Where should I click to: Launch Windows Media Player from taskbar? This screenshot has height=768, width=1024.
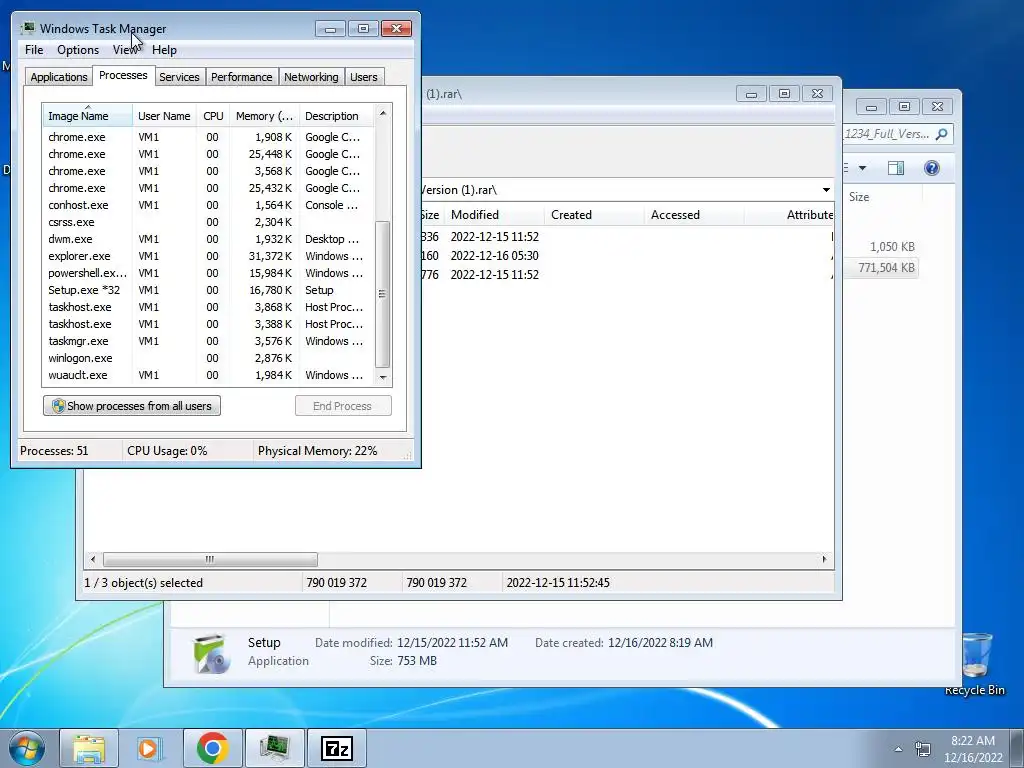(150, 748)
